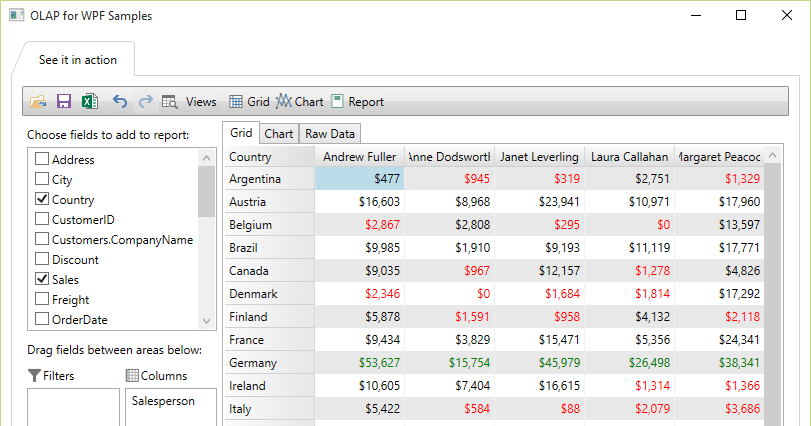The width and height of the screenshot is (811, 426).
Task: Check the Discount field checkbox
Action: click(42, 259)
